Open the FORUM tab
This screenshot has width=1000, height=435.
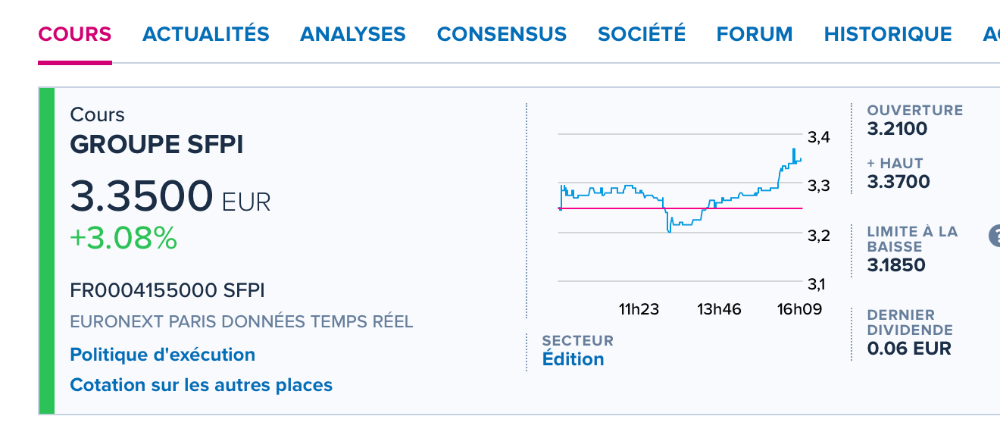tap(755, 34)
